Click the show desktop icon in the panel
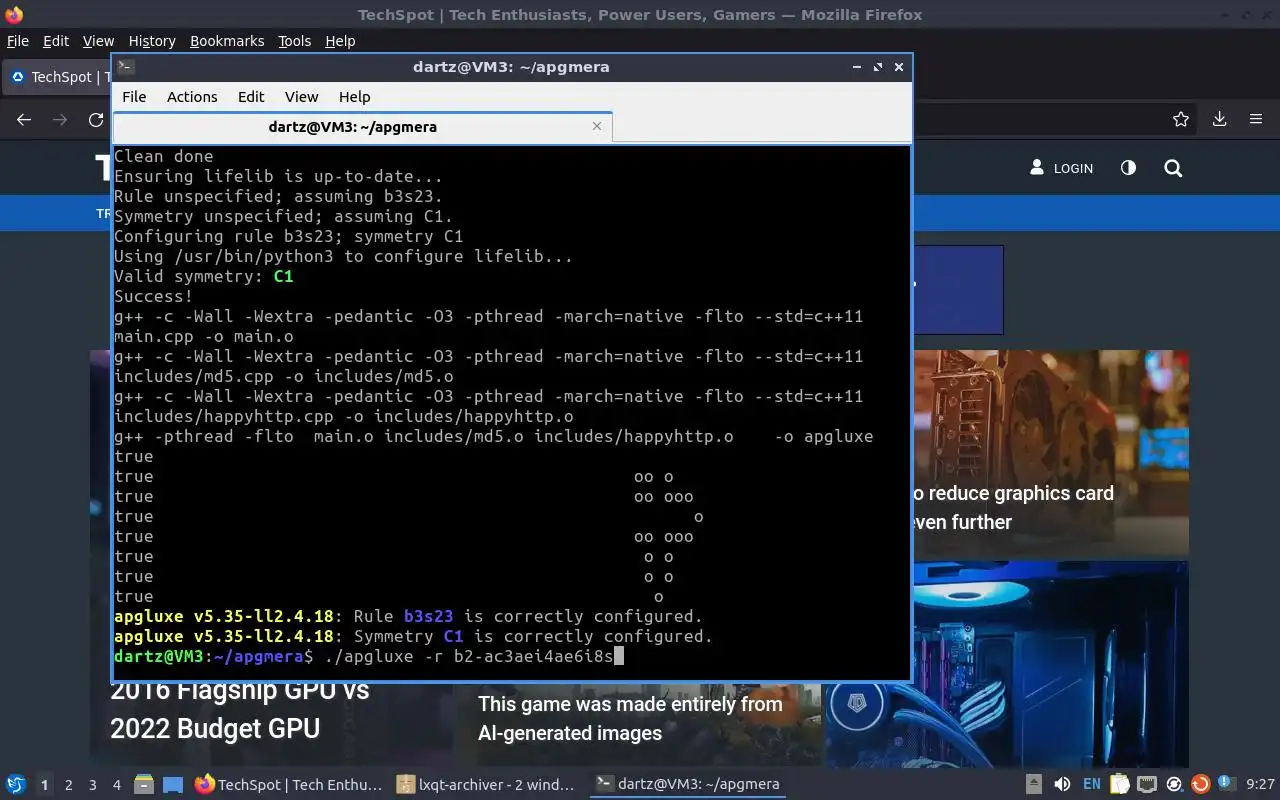The image size is (1280, 800). (x=173, y=784)
